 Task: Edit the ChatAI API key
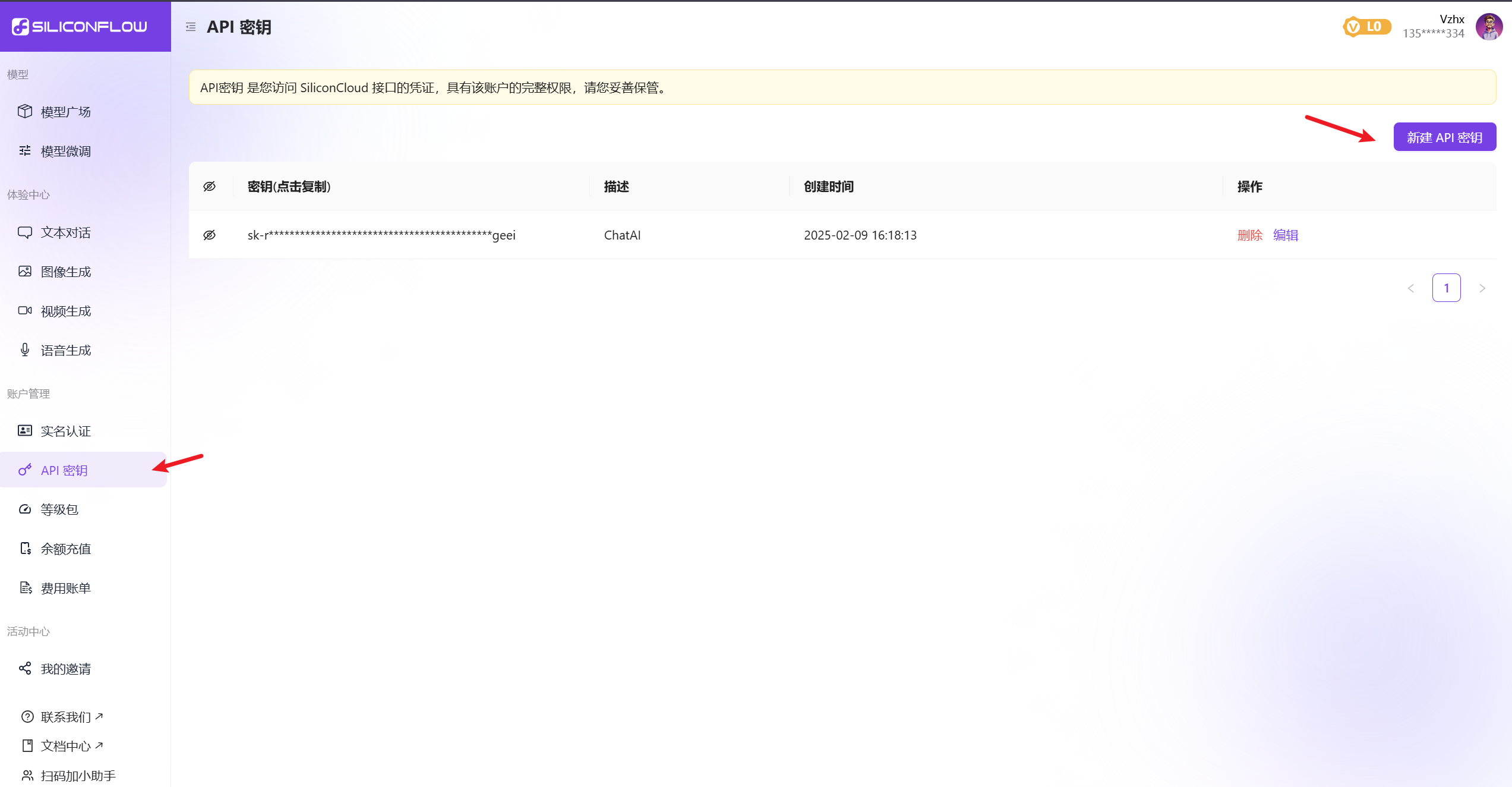[x=1286, y=235]
